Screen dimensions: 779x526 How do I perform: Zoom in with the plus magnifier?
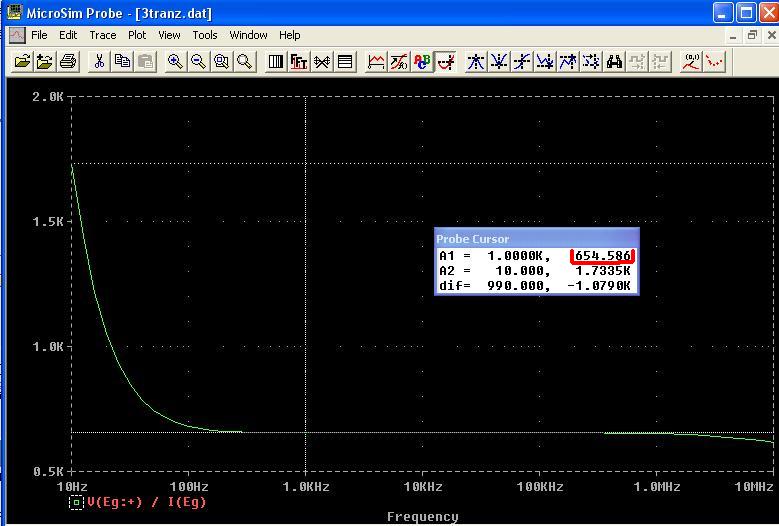click(175, 62)
